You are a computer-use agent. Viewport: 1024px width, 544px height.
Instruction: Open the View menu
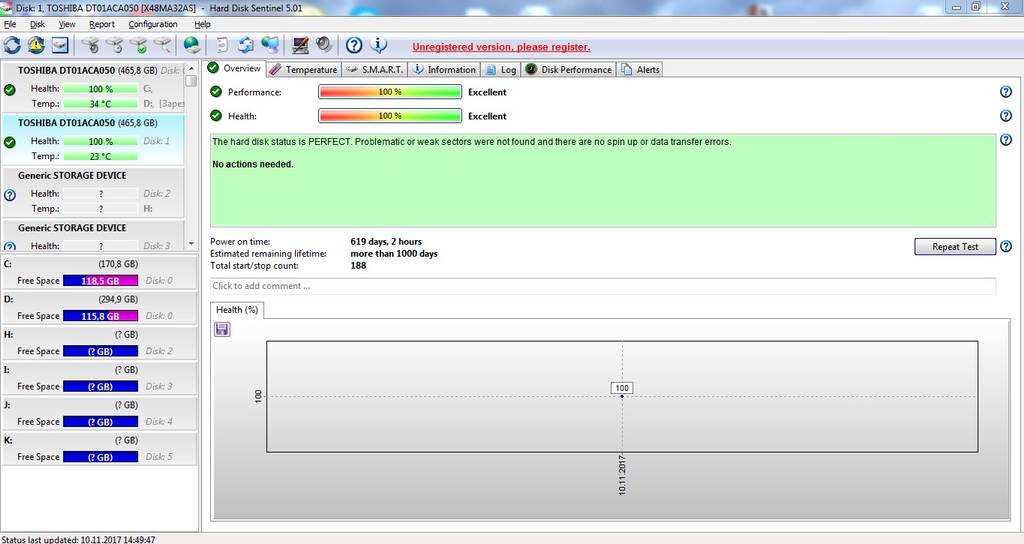coord(67,24)
